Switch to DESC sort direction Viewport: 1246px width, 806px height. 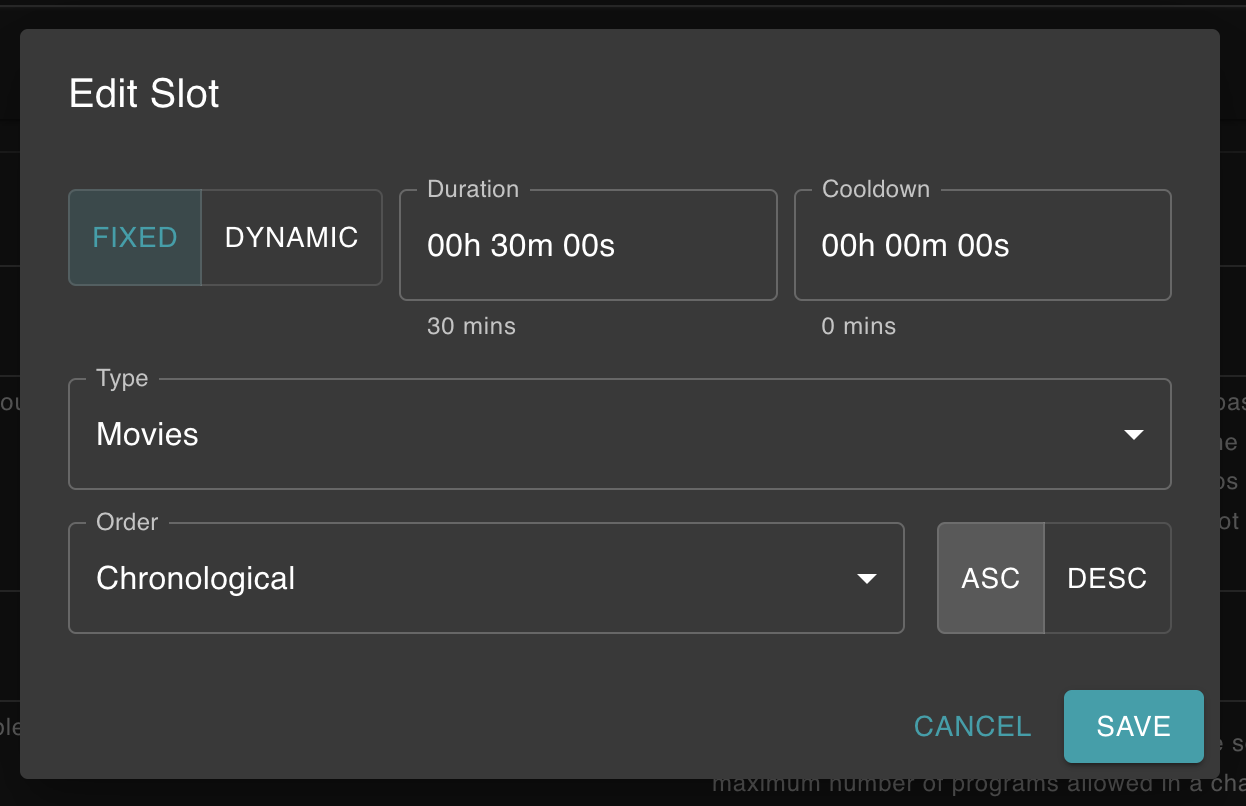(1107, 578)
